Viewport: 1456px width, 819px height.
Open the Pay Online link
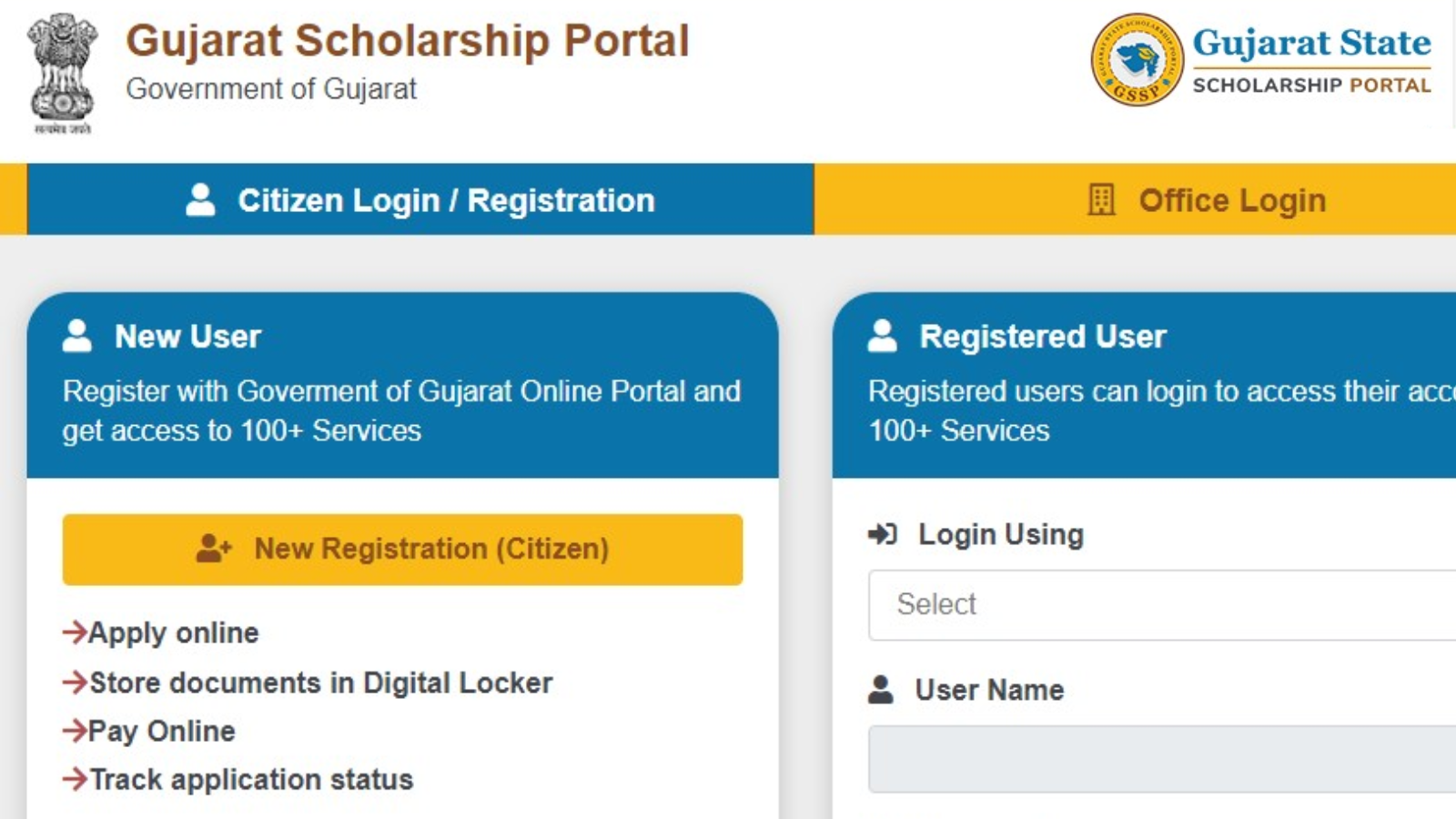tap(161, 731)
